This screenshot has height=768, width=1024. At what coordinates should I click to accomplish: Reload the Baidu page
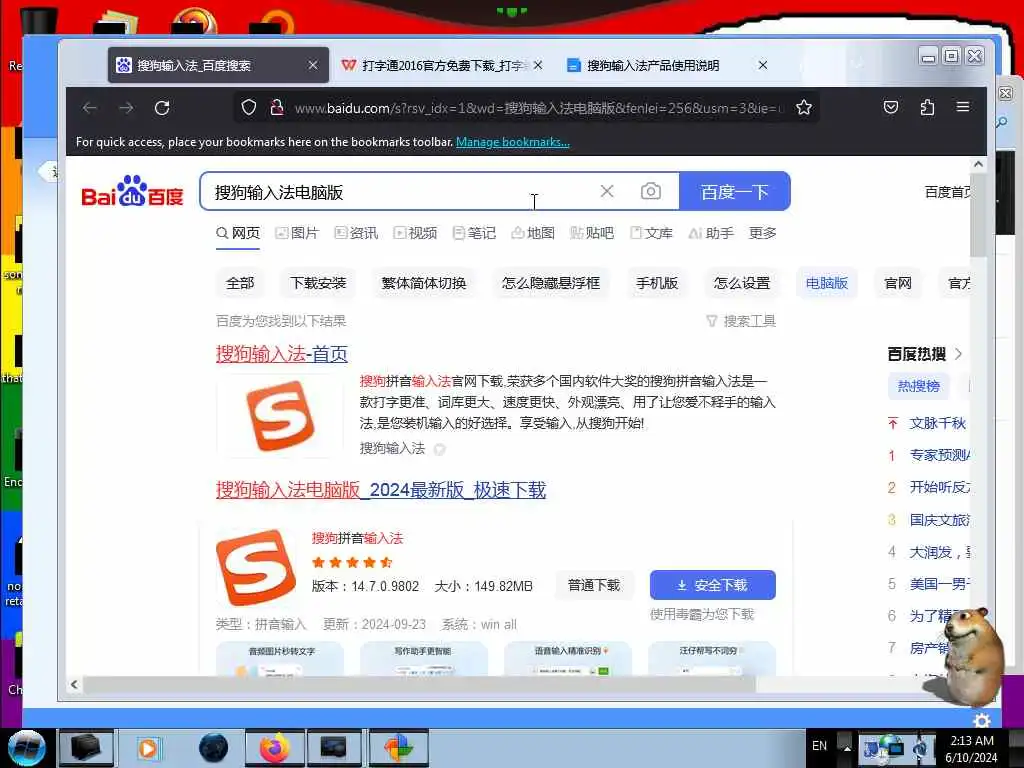(162, 108)
